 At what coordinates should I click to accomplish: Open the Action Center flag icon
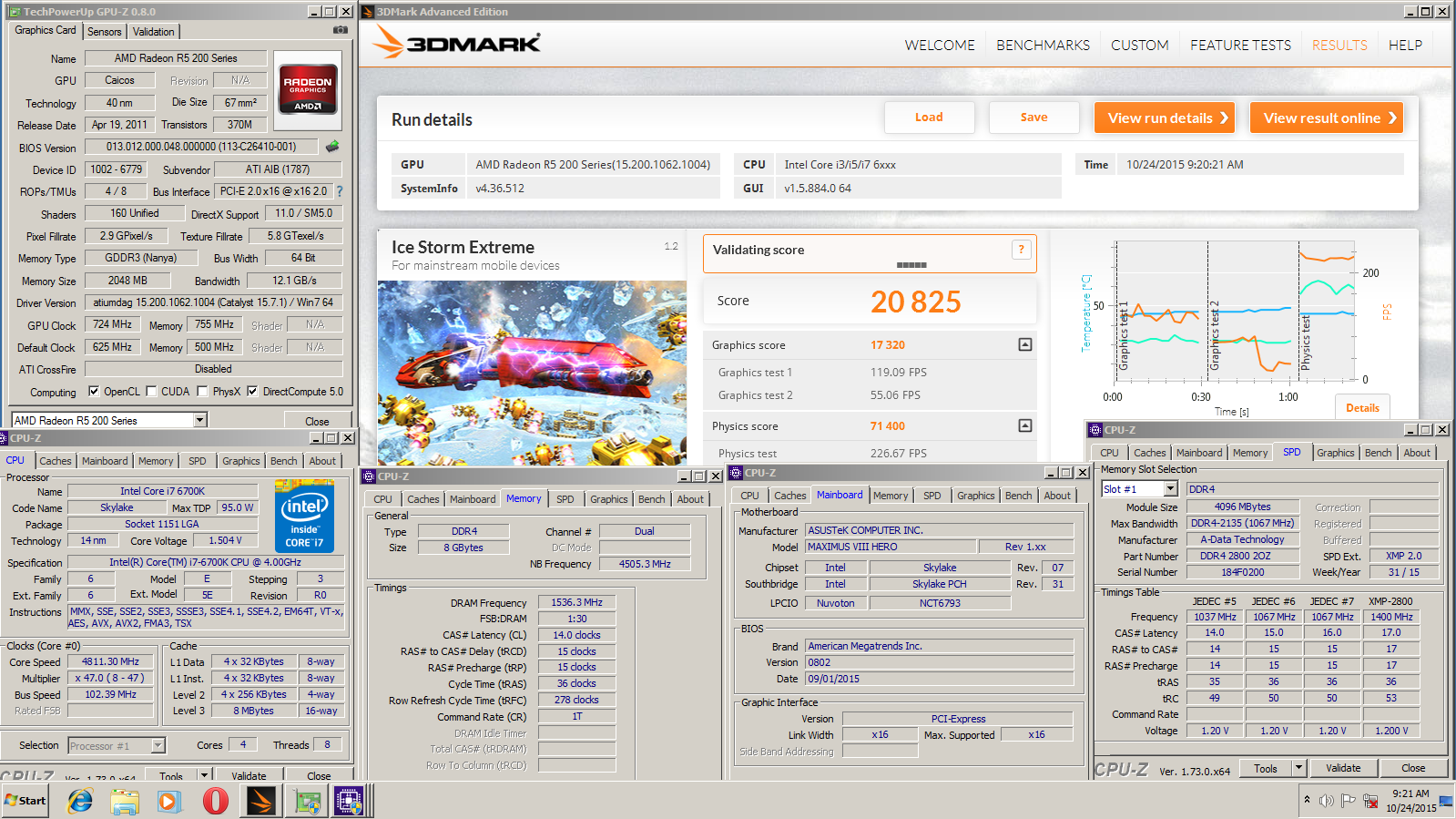pyautogui.click(x=1349, y=801)
